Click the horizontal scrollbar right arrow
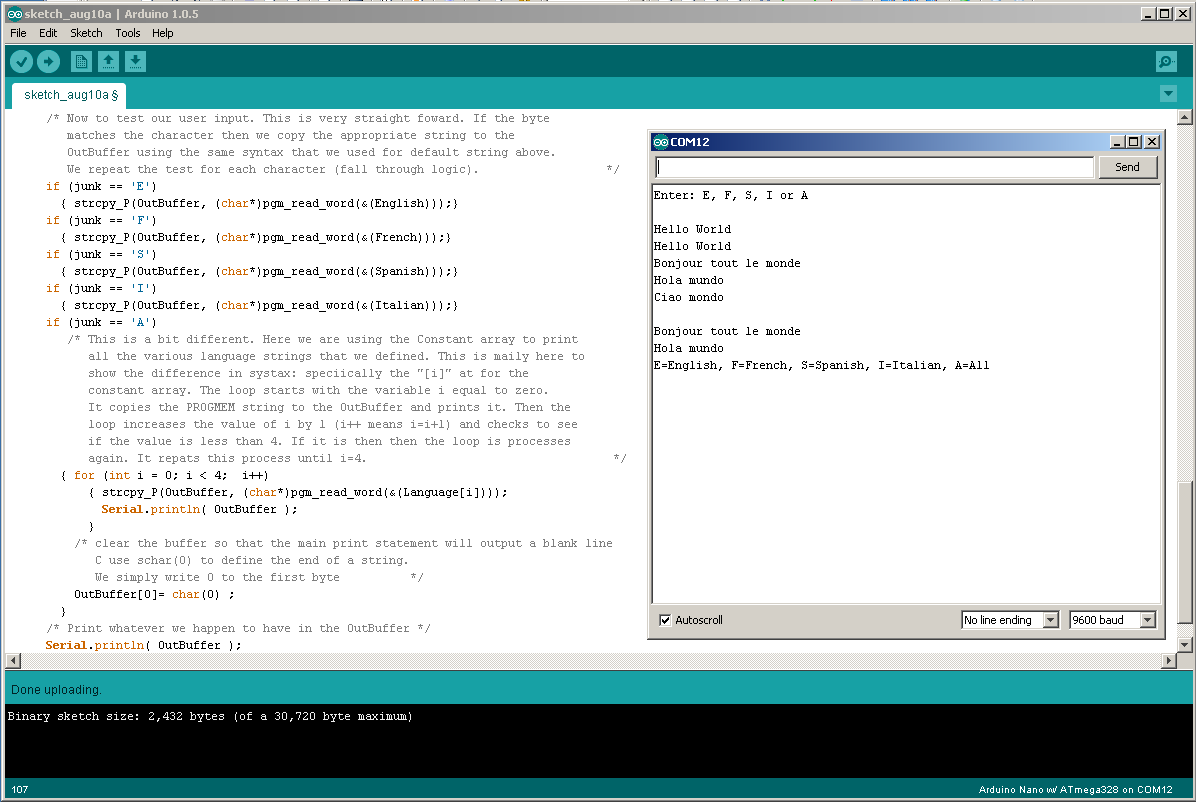 point(1169,661)
